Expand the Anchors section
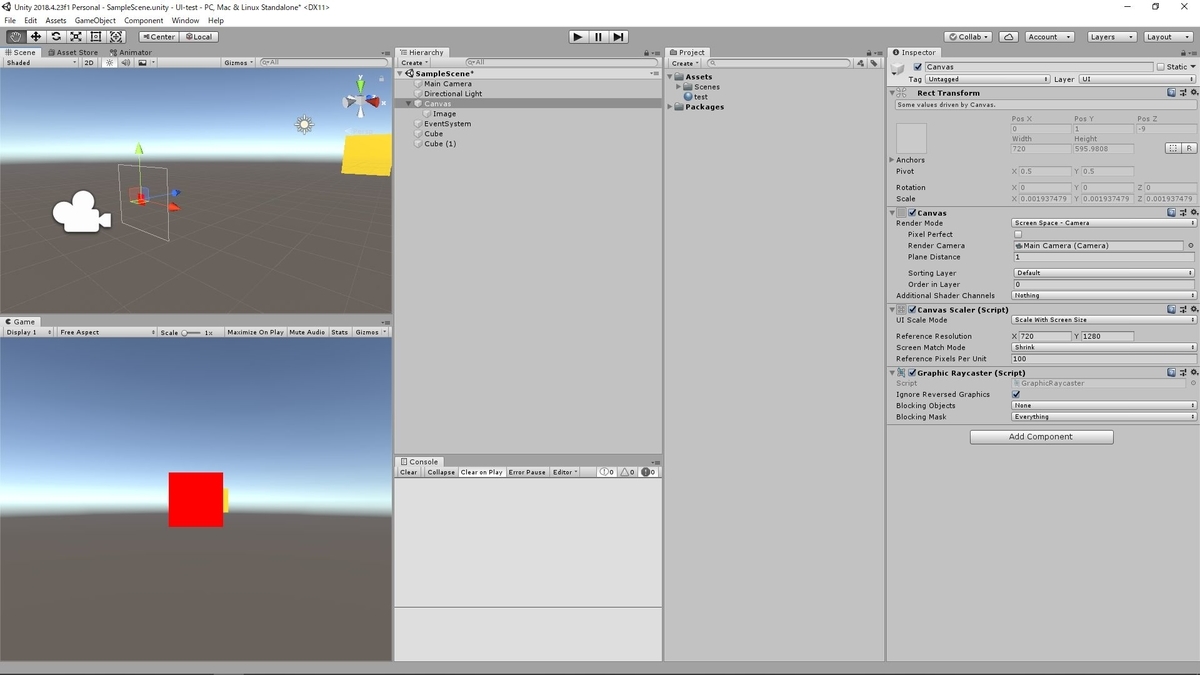1200x675 pixels. tap(892, 160)
